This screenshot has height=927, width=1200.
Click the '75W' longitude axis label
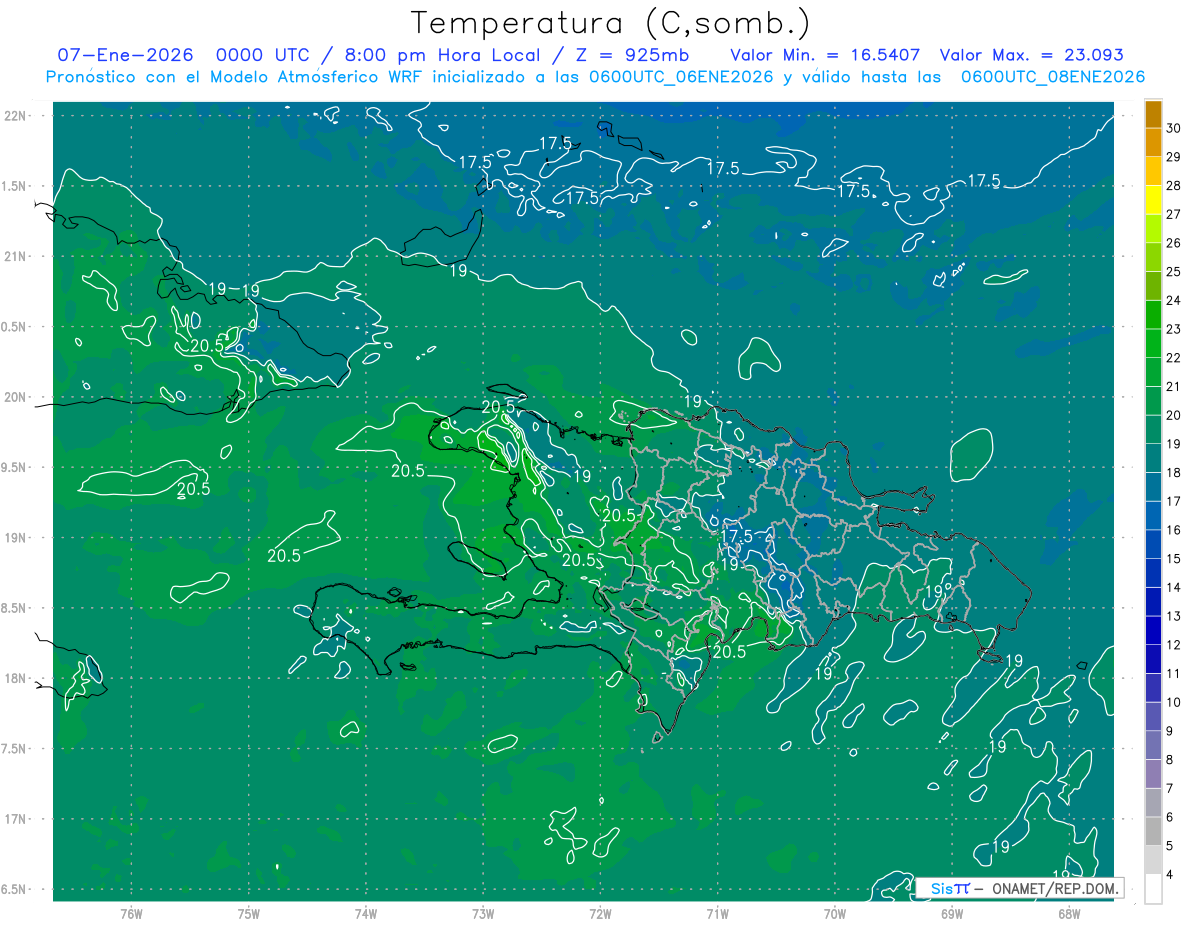point(249,913)
